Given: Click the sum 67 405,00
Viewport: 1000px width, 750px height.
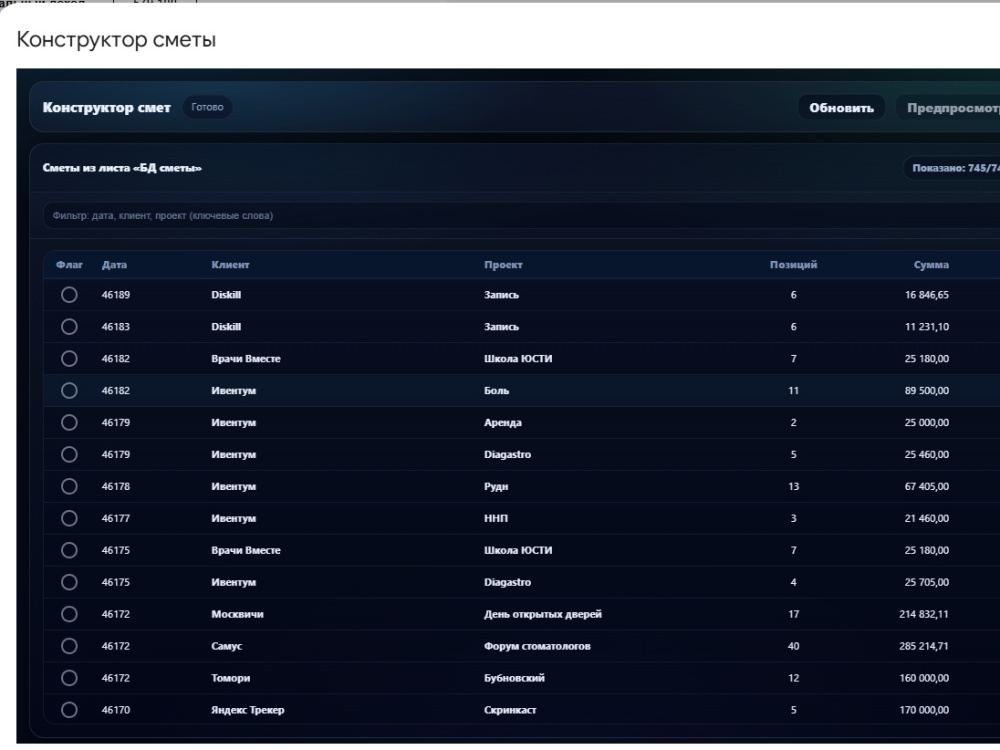Looking at the screenshot, I should (x=927, y=486).
